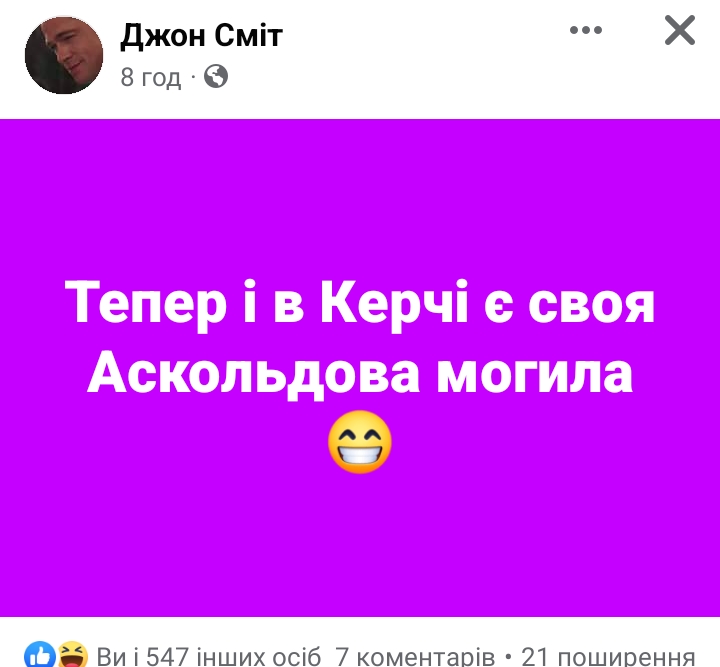Open the three-dot post options menu

coord(585,30)
